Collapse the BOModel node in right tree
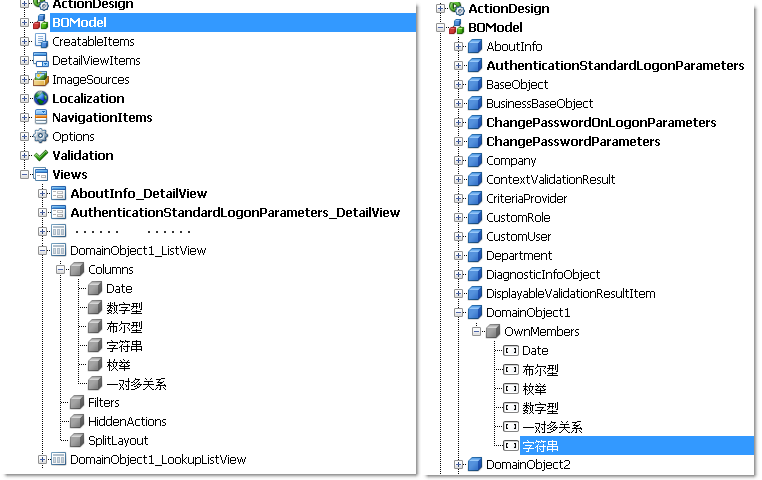 [440, 27]
